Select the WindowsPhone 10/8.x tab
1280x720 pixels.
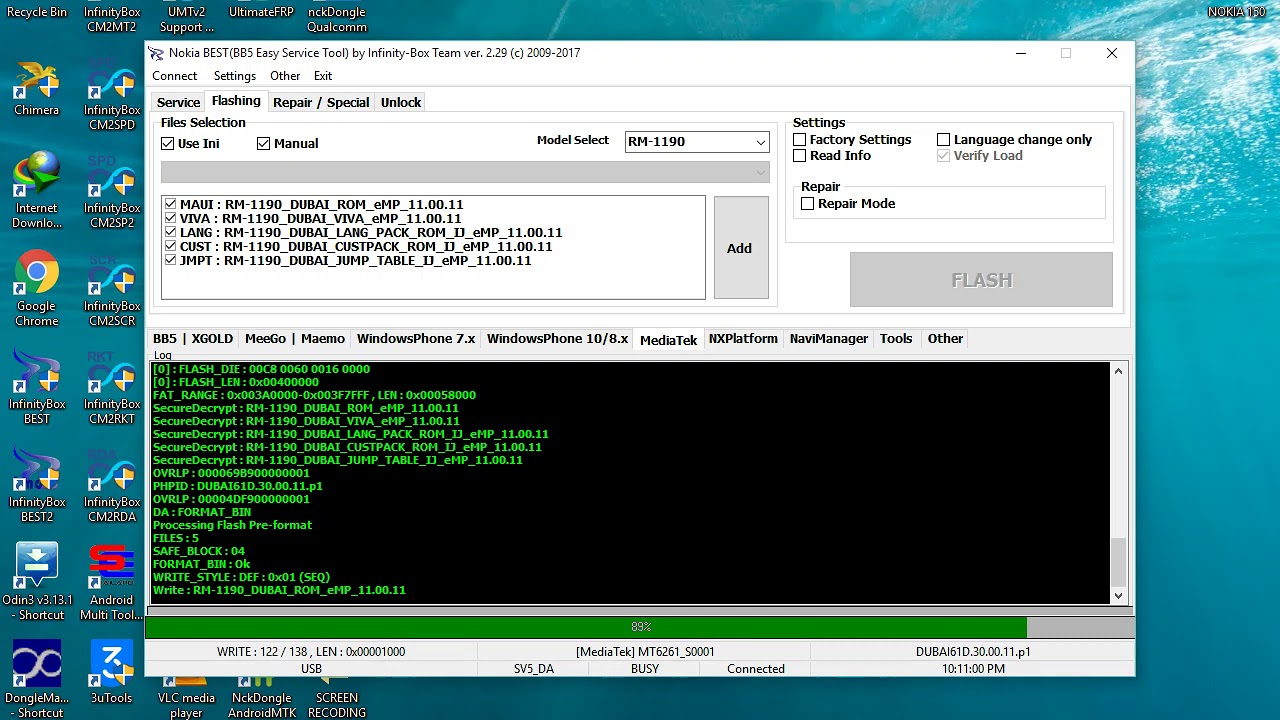[557, 339]
